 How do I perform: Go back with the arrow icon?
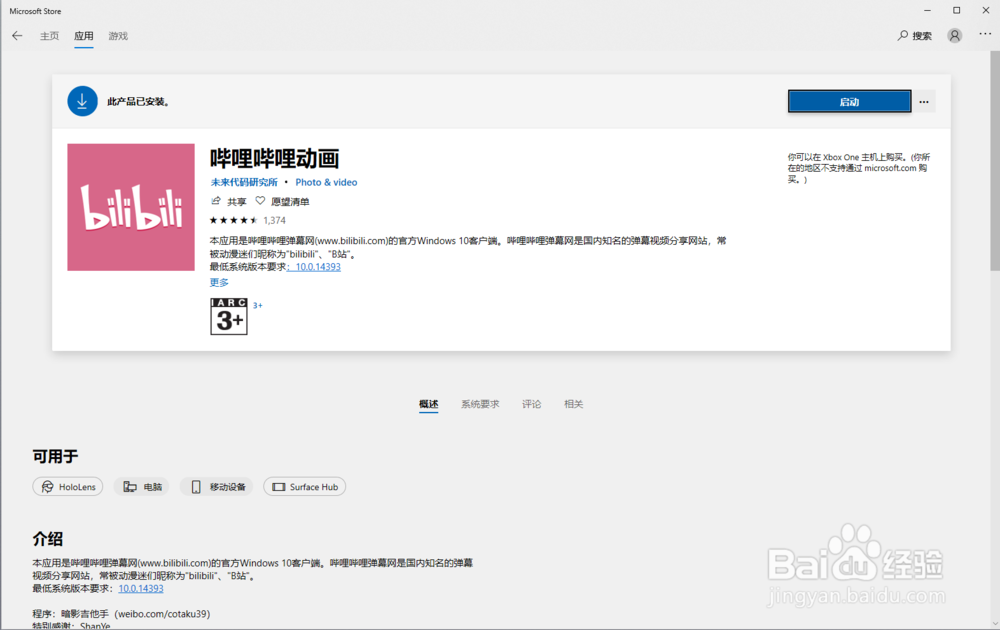17,36
